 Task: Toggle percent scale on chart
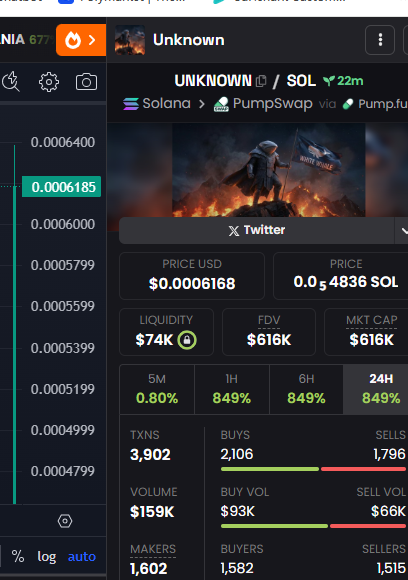(x=17, y=556)
